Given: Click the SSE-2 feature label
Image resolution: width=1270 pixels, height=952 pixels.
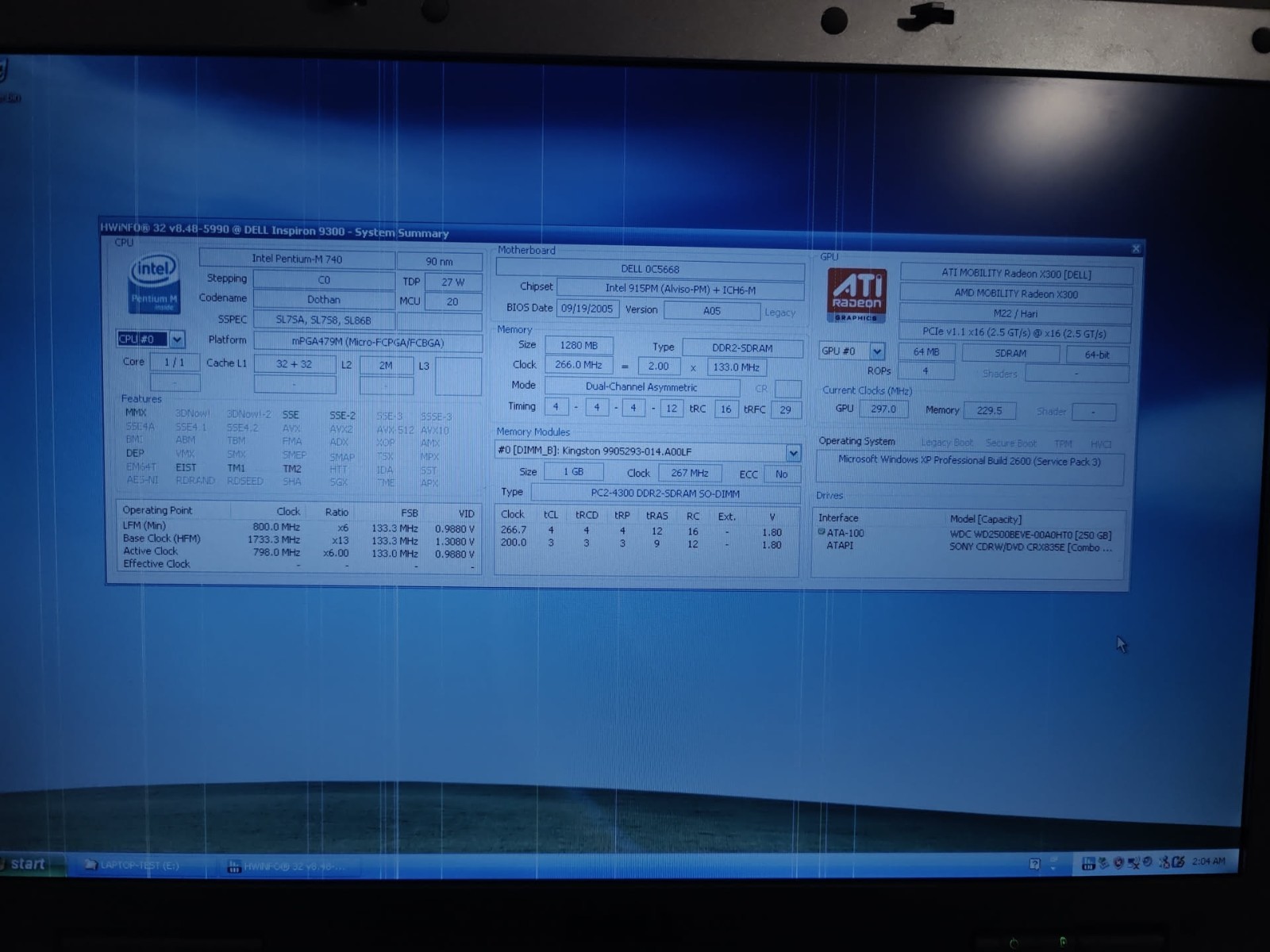Looking at the screenshot, I should click(x=342, y=416).
